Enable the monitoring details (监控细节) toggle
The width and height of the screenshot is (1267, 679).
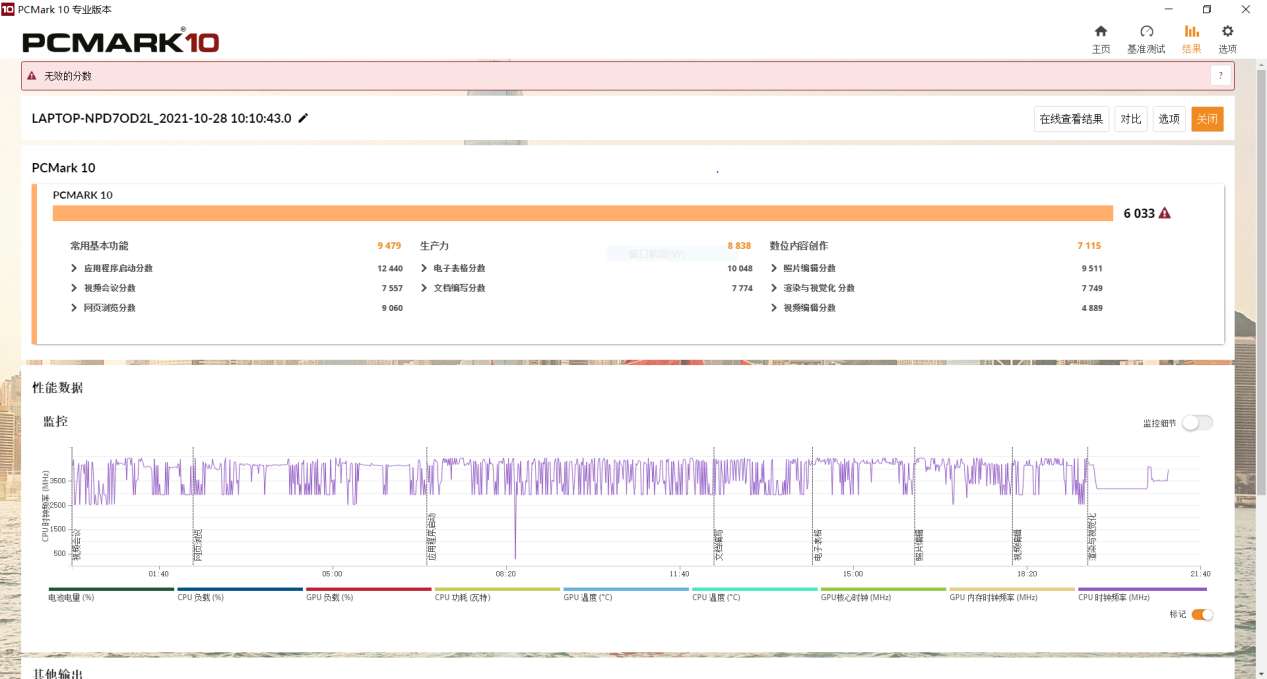[1197, 423]
